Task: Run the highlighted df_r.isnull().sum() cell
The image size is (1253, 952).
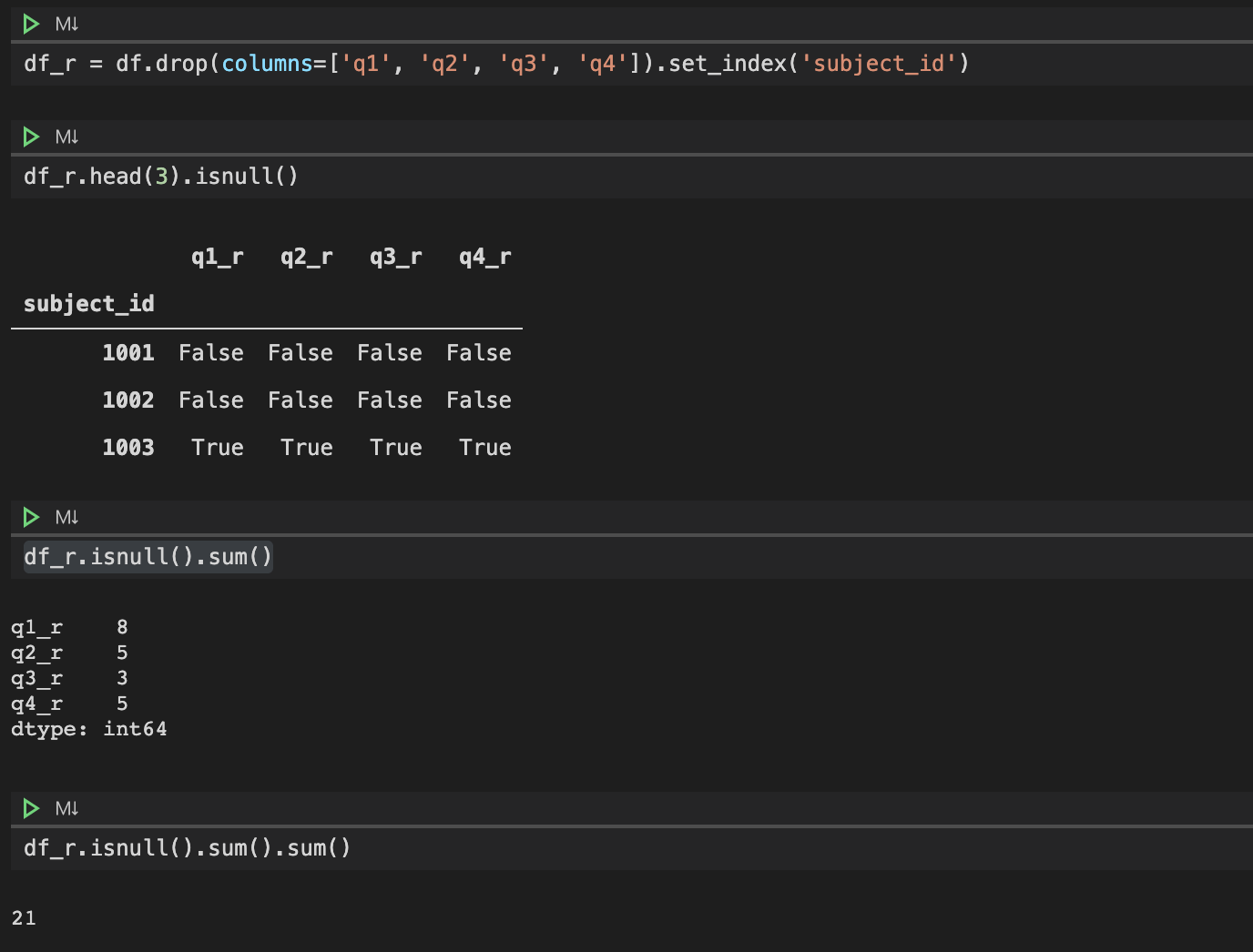Action: pyautogui.click(x=30, y=517)
